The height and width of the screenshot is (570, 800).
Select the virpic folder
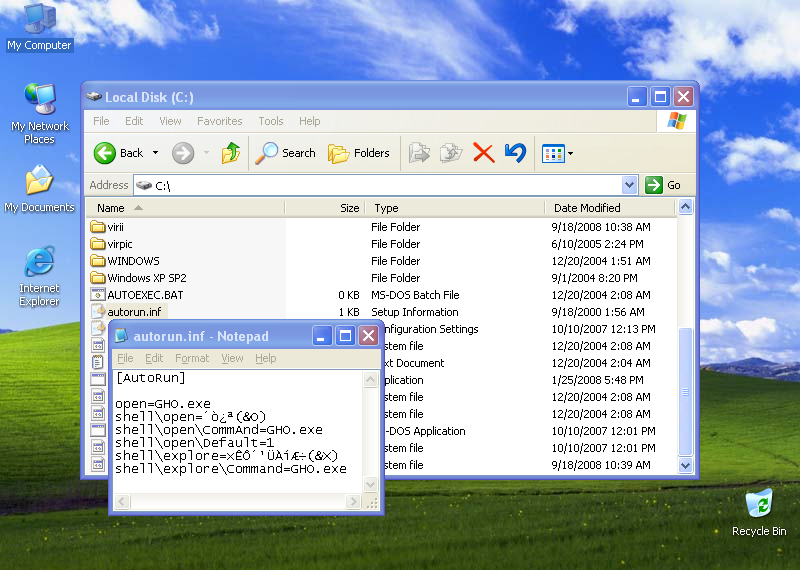[111, 244]
